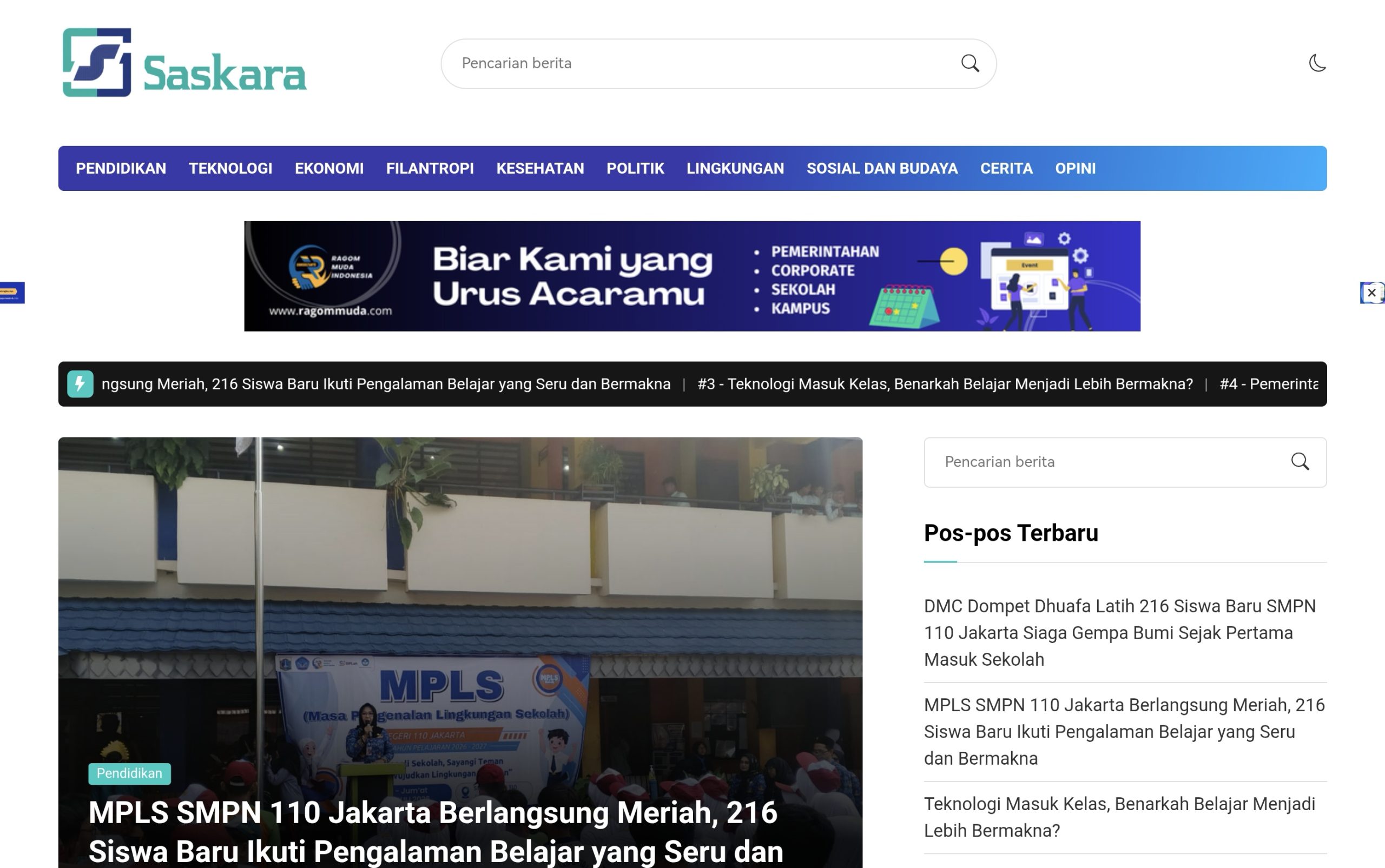
Task: Open the Ragom Muda Indonesia banner ad
Action: point(692,276)
